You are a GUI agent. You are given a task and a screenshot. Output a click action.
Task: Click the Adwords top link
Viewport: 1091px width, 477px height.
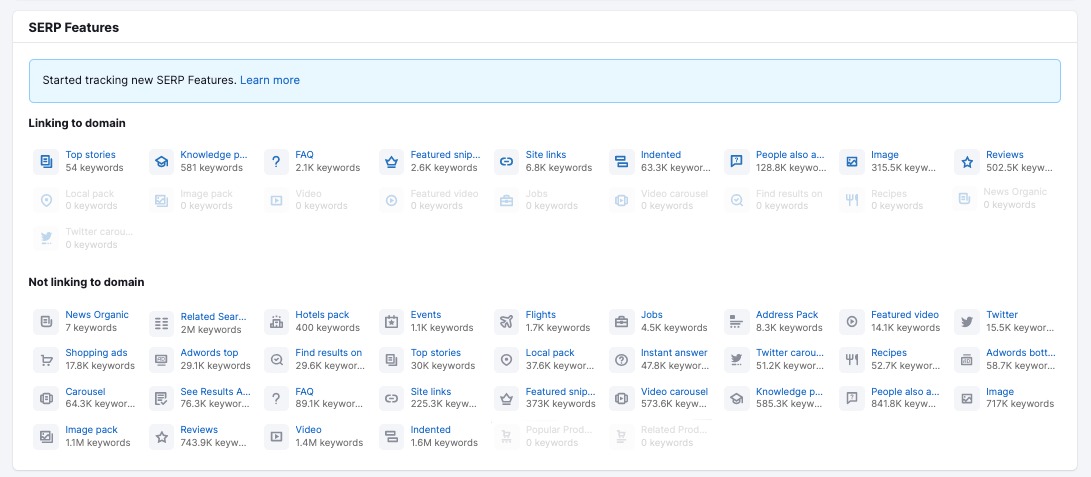[209, 353]
